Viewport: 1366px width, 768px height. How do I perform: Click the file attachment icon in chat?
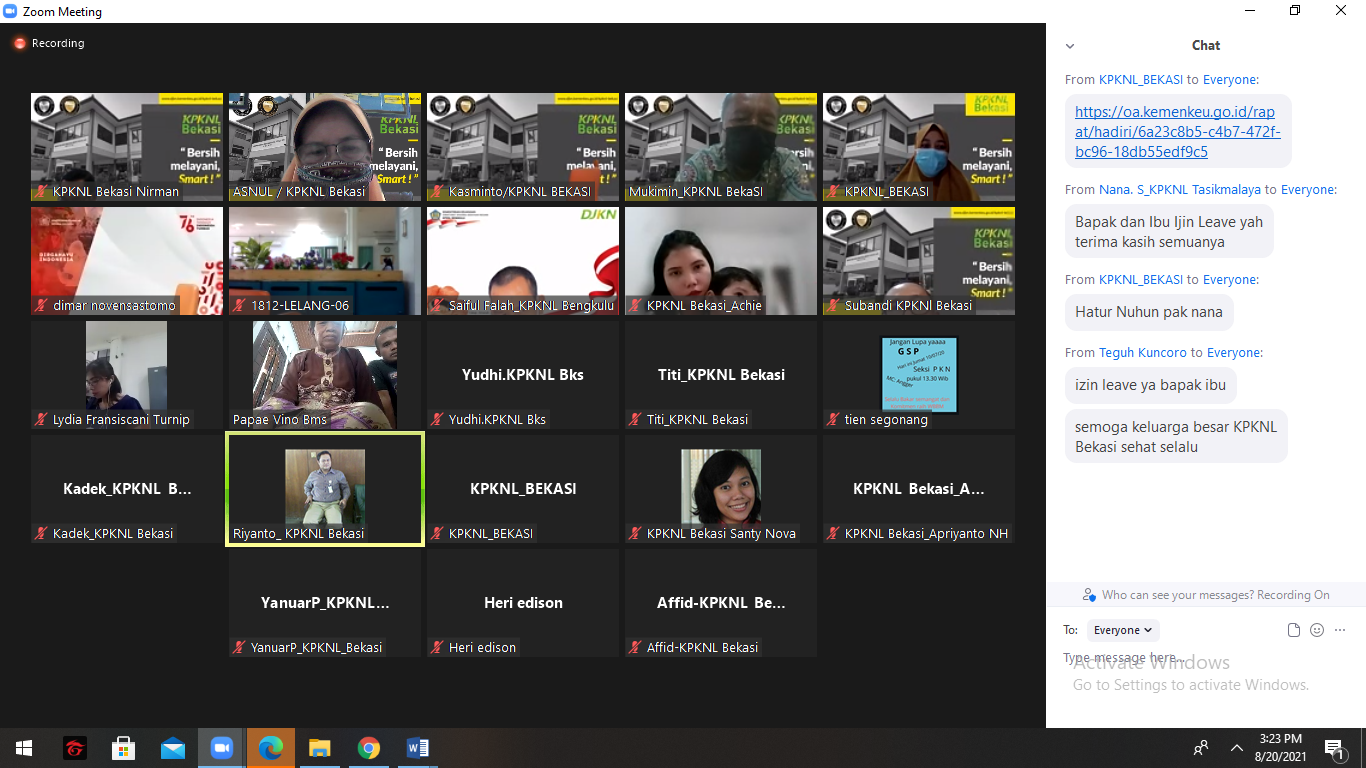1294,630
